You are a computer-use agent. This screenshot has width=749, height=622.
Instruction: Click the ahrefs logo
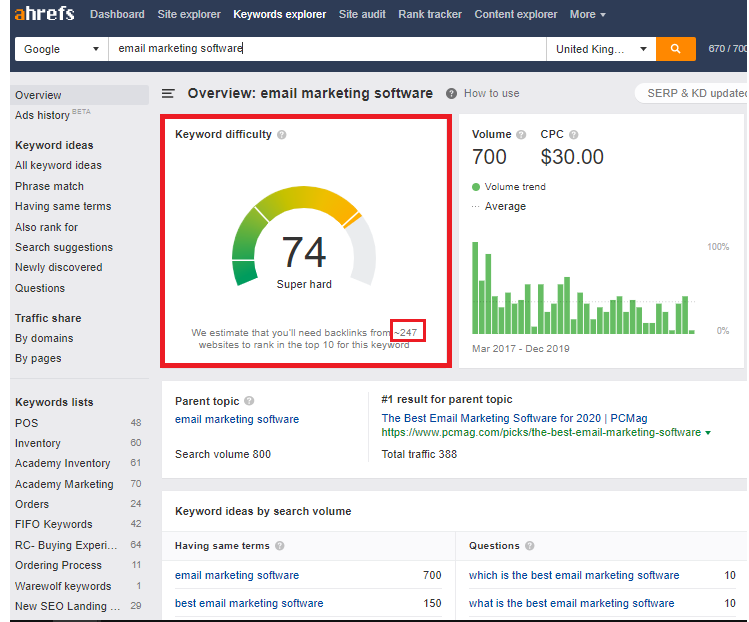[x=44, y=13]
